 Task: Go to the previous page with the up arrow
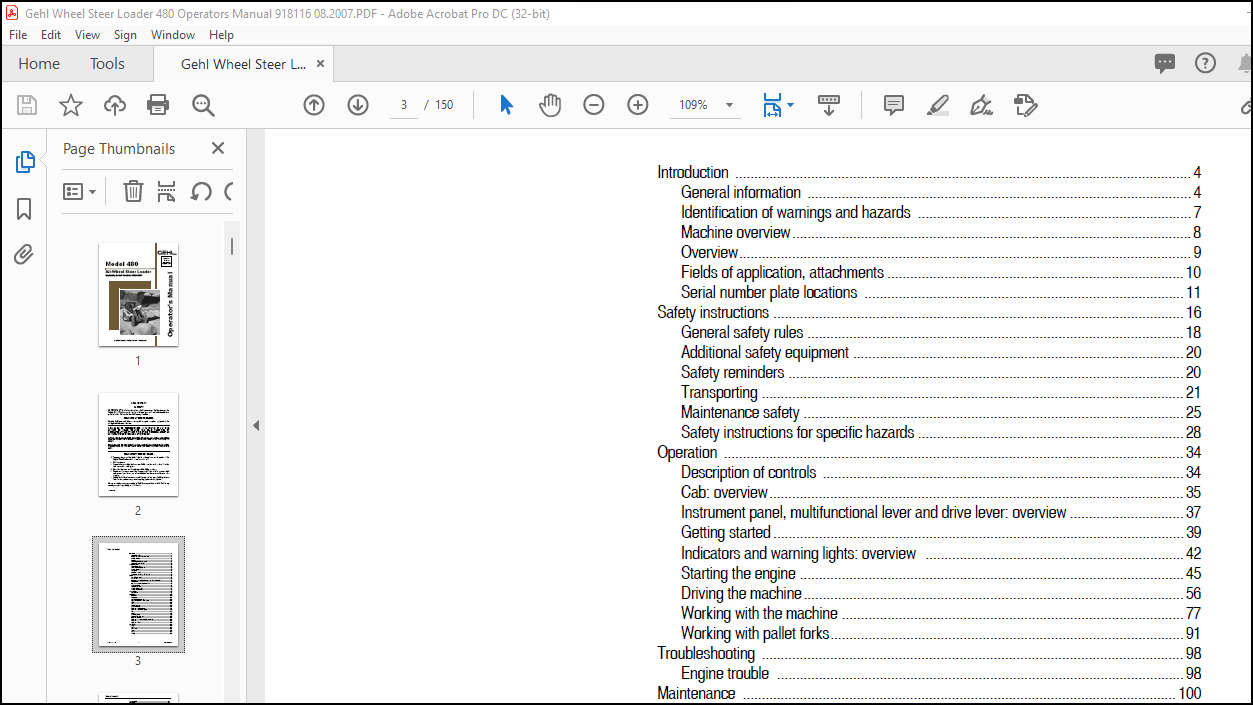coord(314,105)
